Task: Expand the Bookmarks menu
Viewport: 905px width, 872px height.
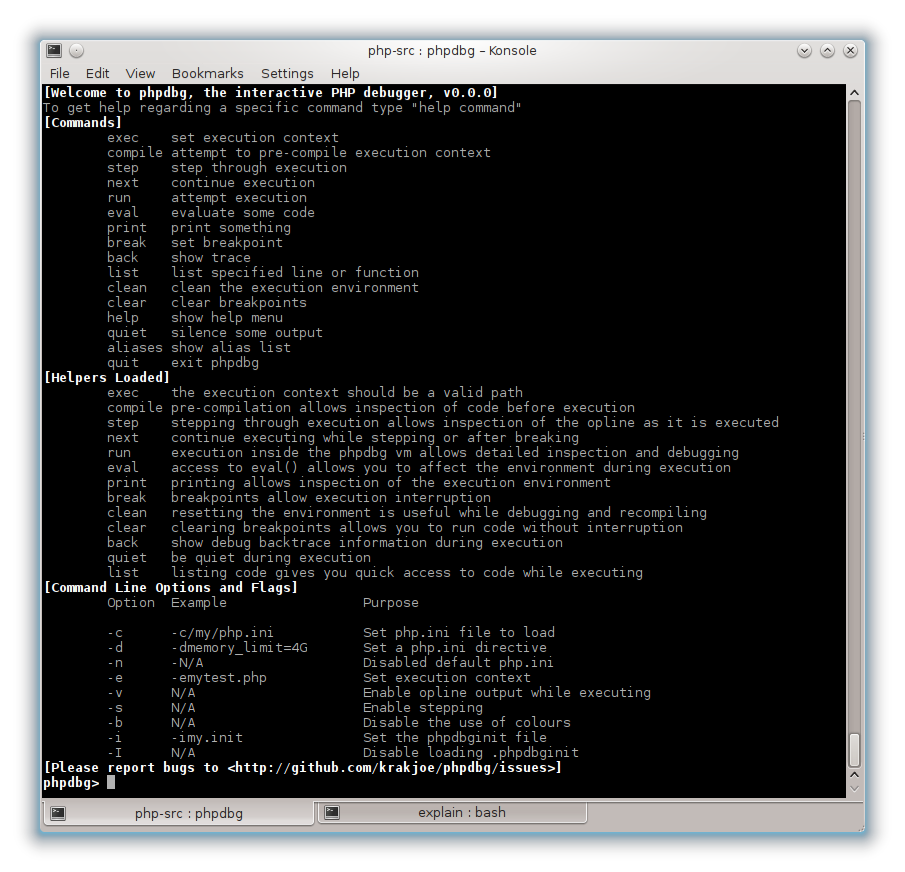Action: [207, 73]
